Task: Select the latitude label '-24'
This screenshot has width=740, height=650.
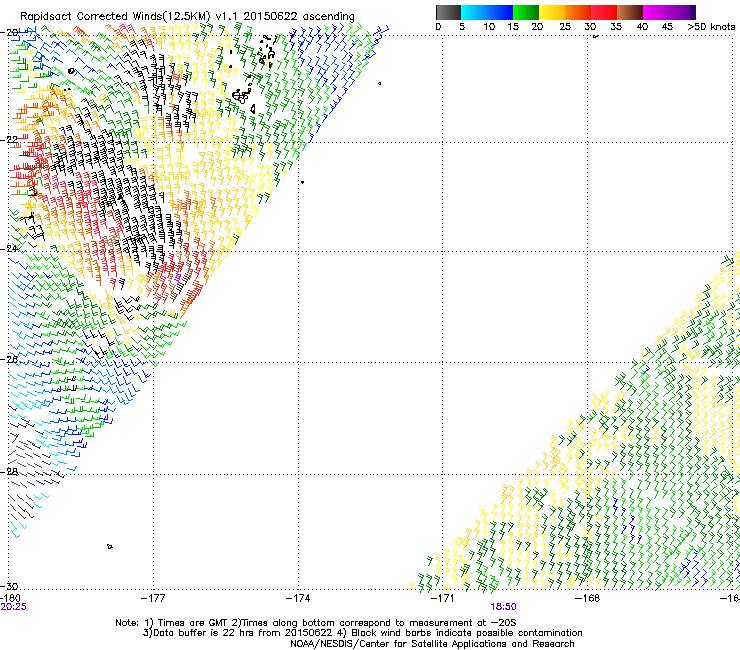Action: click(x=10, y=249)
